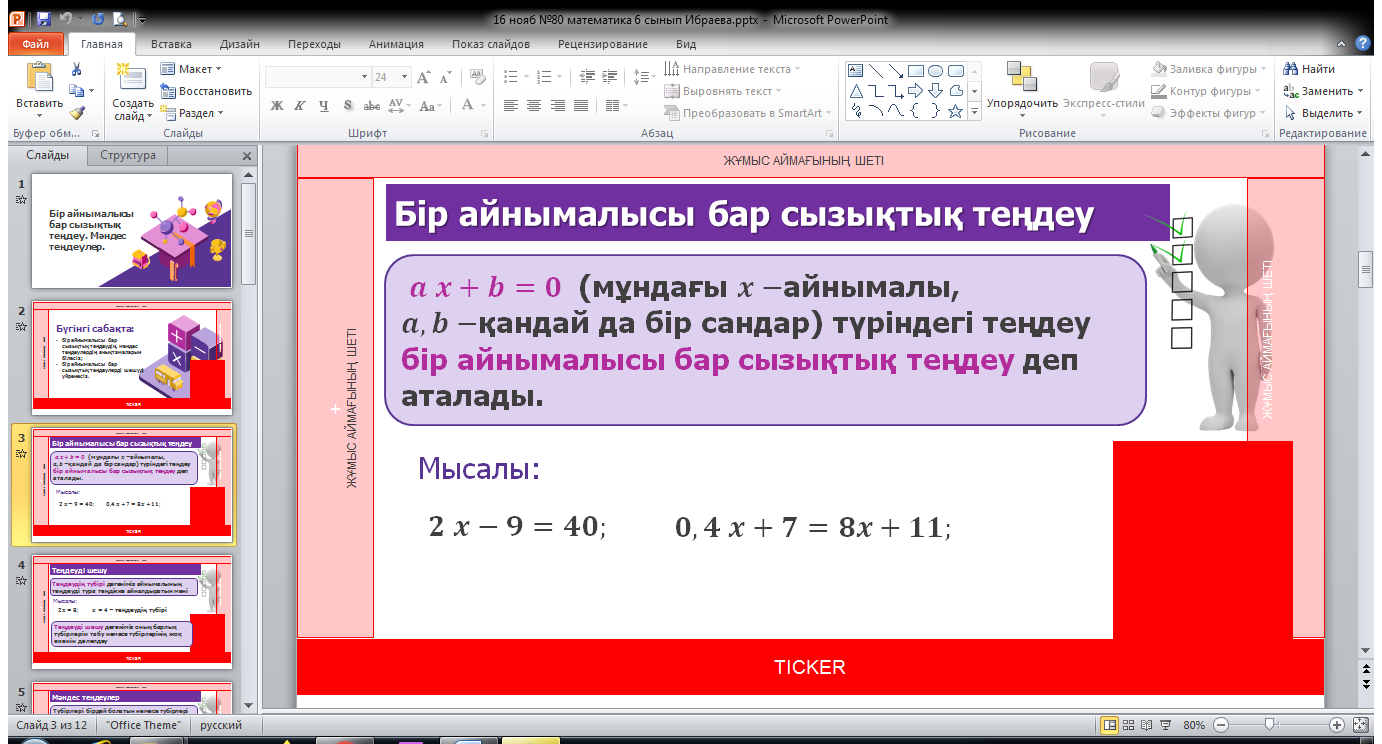1382x744 pixels.
Task: Open the Файл menu
Action: click(36, 44)
